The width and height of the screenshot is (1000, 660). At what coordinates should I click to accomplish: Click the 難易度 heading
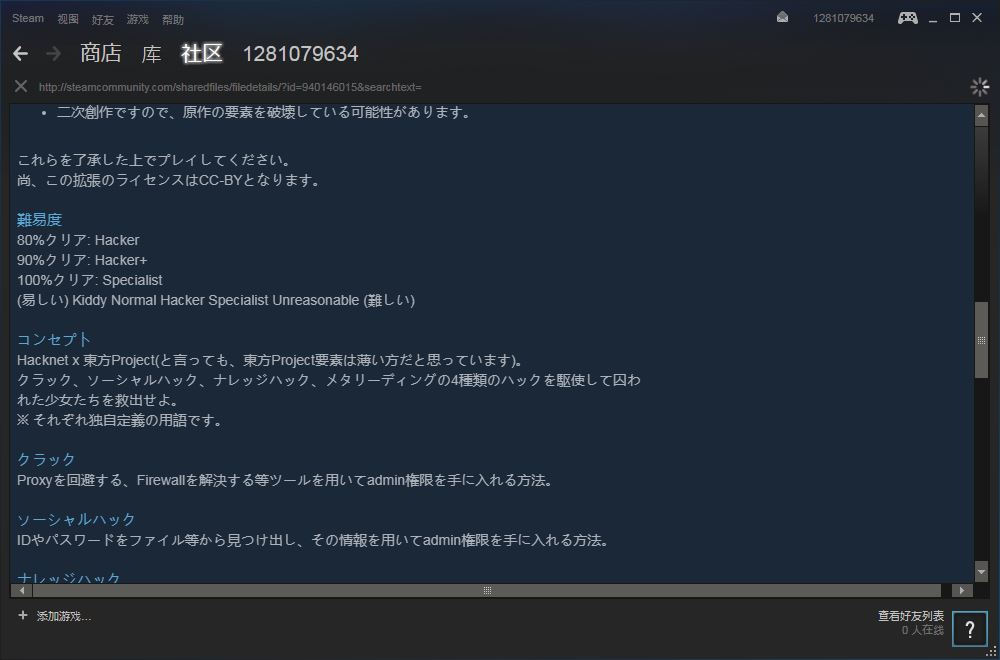coord(40,220)
